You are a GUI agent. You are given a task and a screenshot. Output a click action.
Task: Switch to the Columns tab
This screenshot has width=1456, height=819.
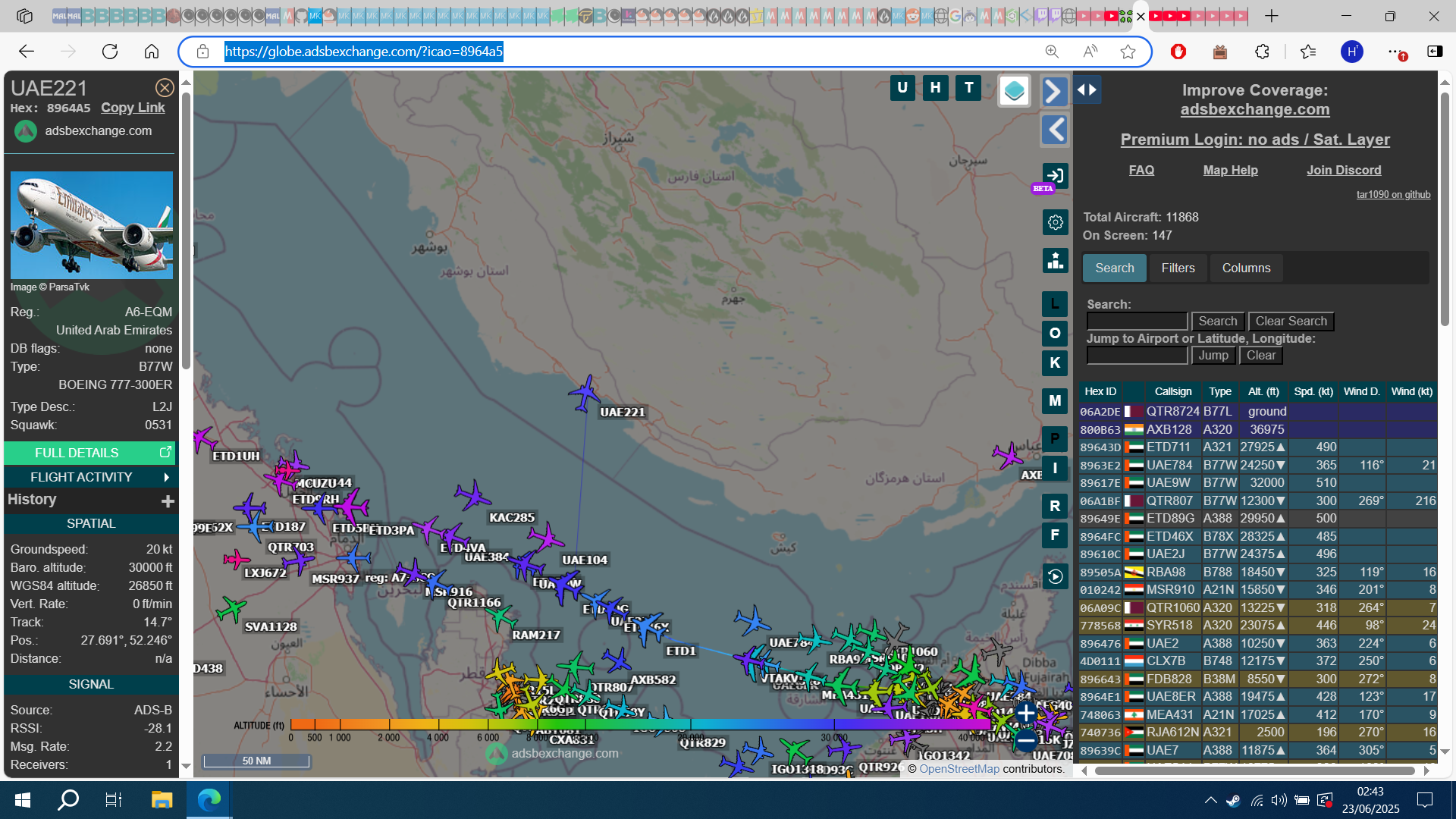1246,268
